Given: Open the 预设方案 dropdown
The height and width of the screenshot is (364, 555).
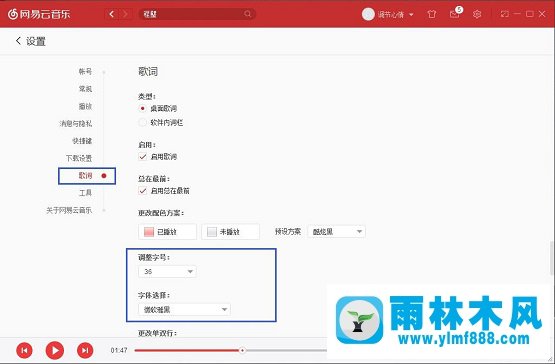Looking at the screenshot, I should 337,232.
